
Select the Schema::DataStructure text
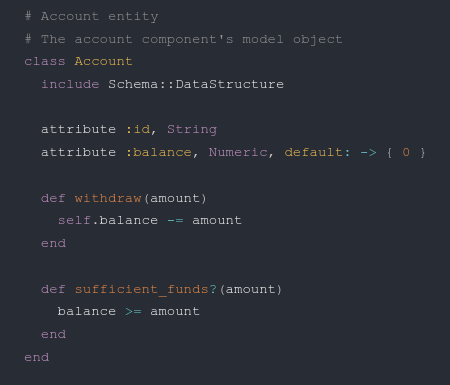point(196,84)
